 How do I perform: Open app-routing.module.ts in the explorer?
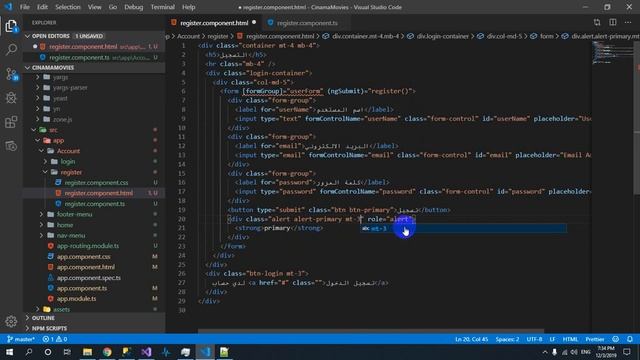(x=88, y=246)
